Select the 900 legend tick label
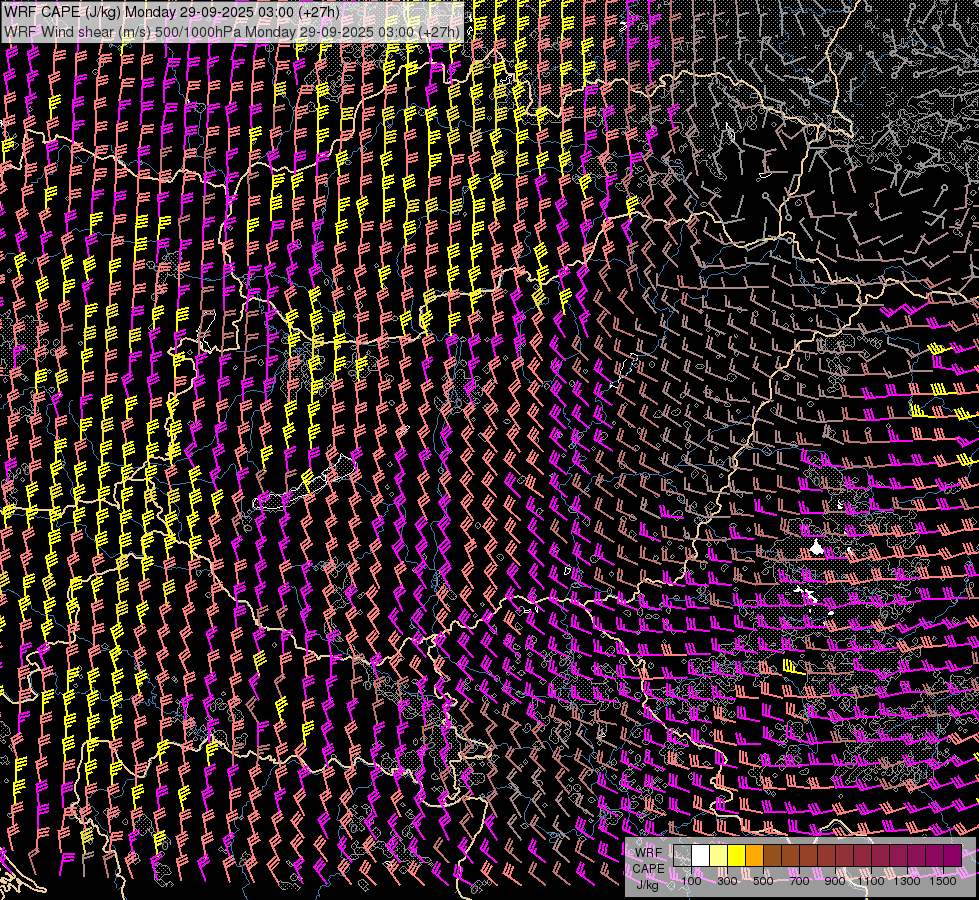Image resolution: width=979 pixels, height=900 pixels. click(835, 881)
